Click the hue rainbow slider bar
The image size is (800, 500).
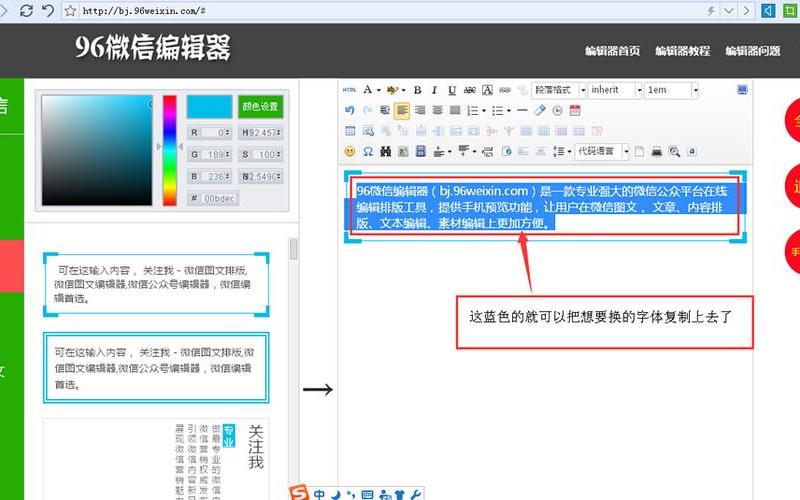pyautogui.click(x=170, y=151)
